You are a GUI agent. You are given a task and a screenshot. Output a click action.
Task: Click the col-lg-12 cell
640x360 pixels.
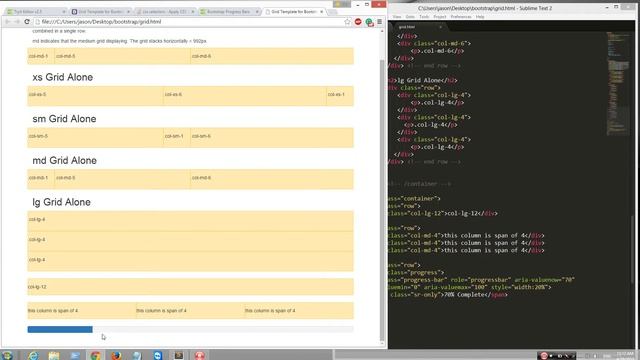point(190,287)
